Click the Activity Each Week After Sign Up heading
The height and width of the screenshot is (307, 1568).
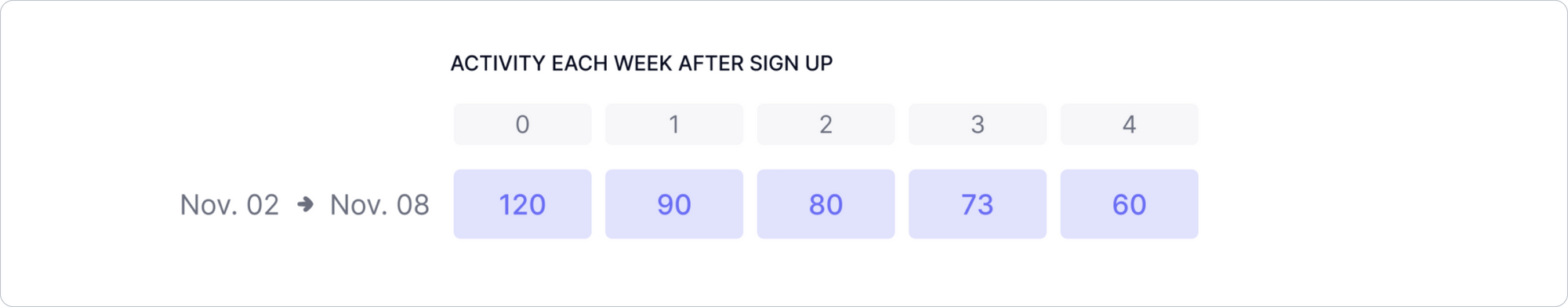641,64
